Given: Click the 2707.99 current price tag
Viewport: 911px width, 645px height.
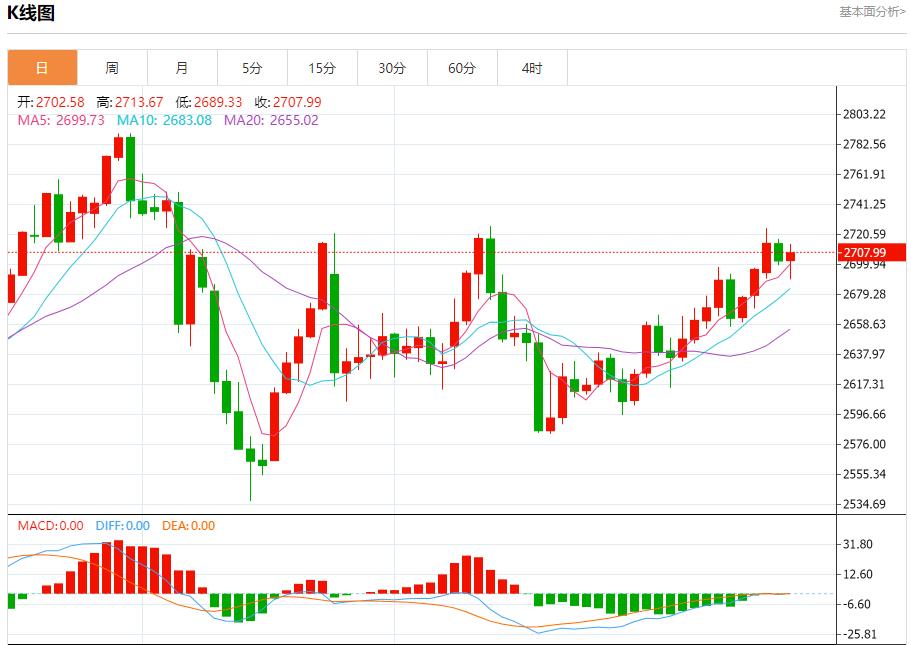Looking at the screenshot, I should tap(871, 252).
